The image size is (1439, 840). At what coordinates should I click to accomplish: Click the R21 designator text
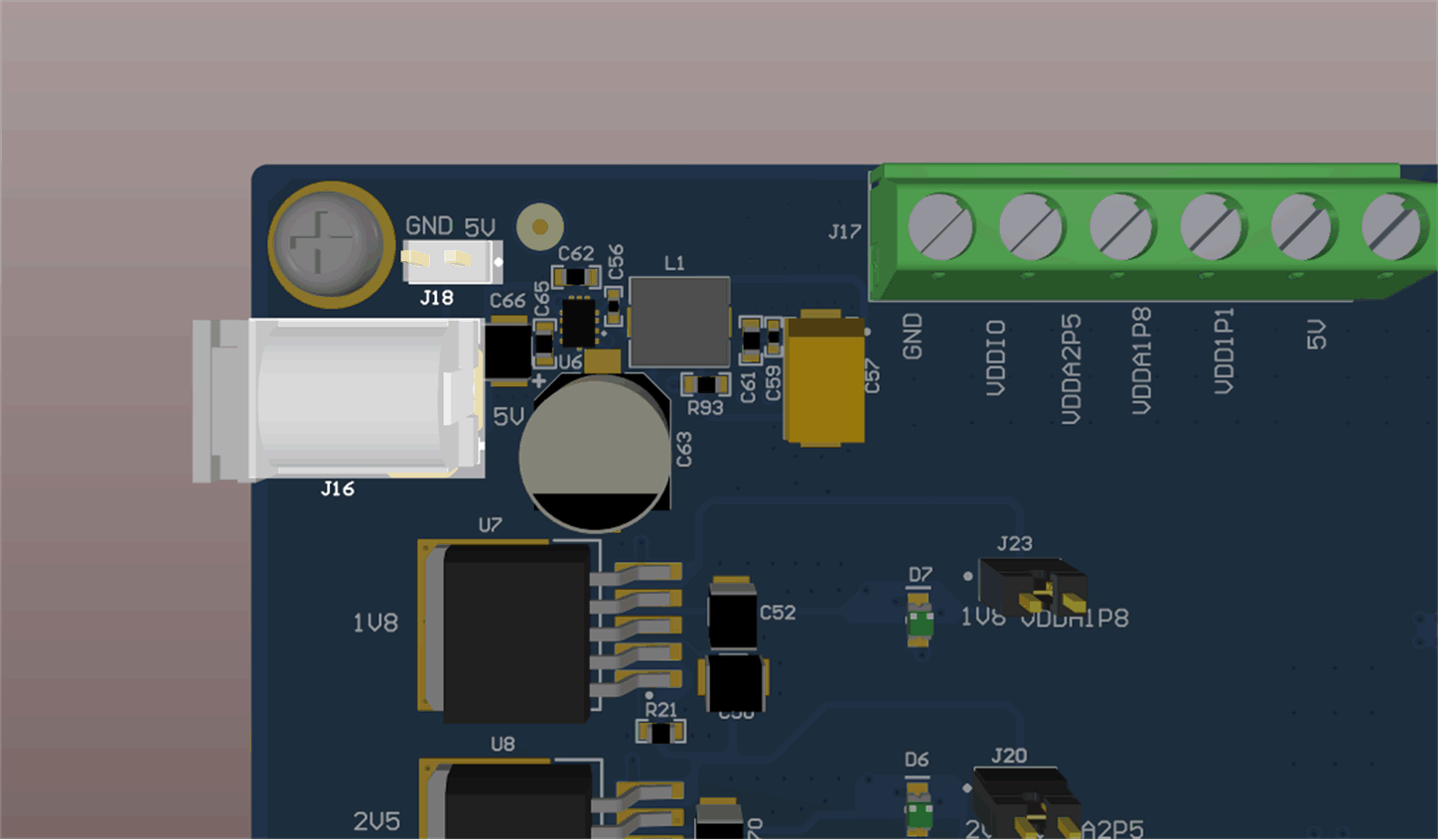point(661,710)
